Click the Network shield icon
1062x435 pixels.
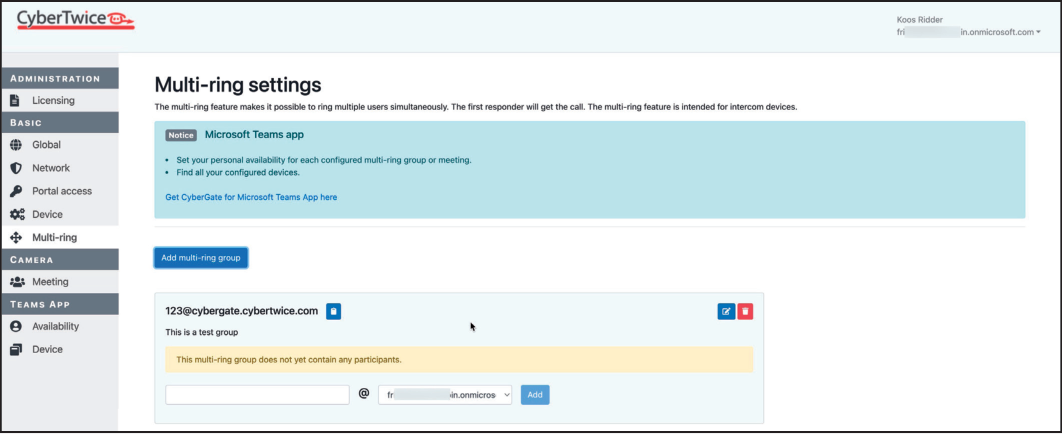[16, 168]
